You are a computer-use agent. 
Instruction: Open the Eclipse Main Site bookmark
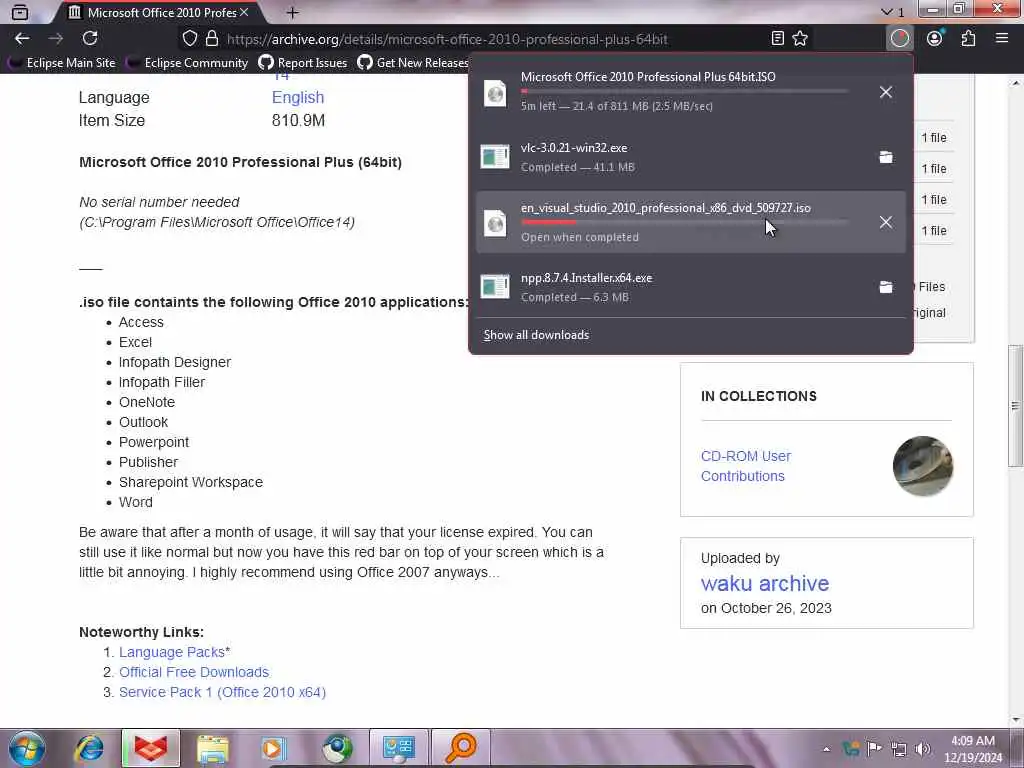coord(62,63)
